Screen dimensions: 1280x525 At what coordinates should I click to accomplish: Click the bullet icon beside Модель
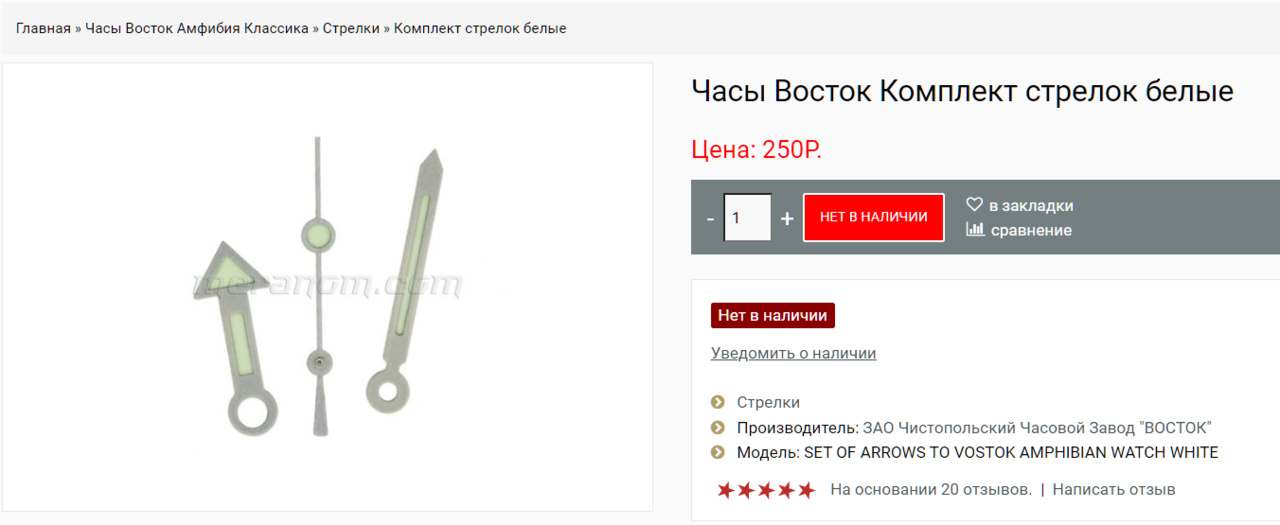717,452
